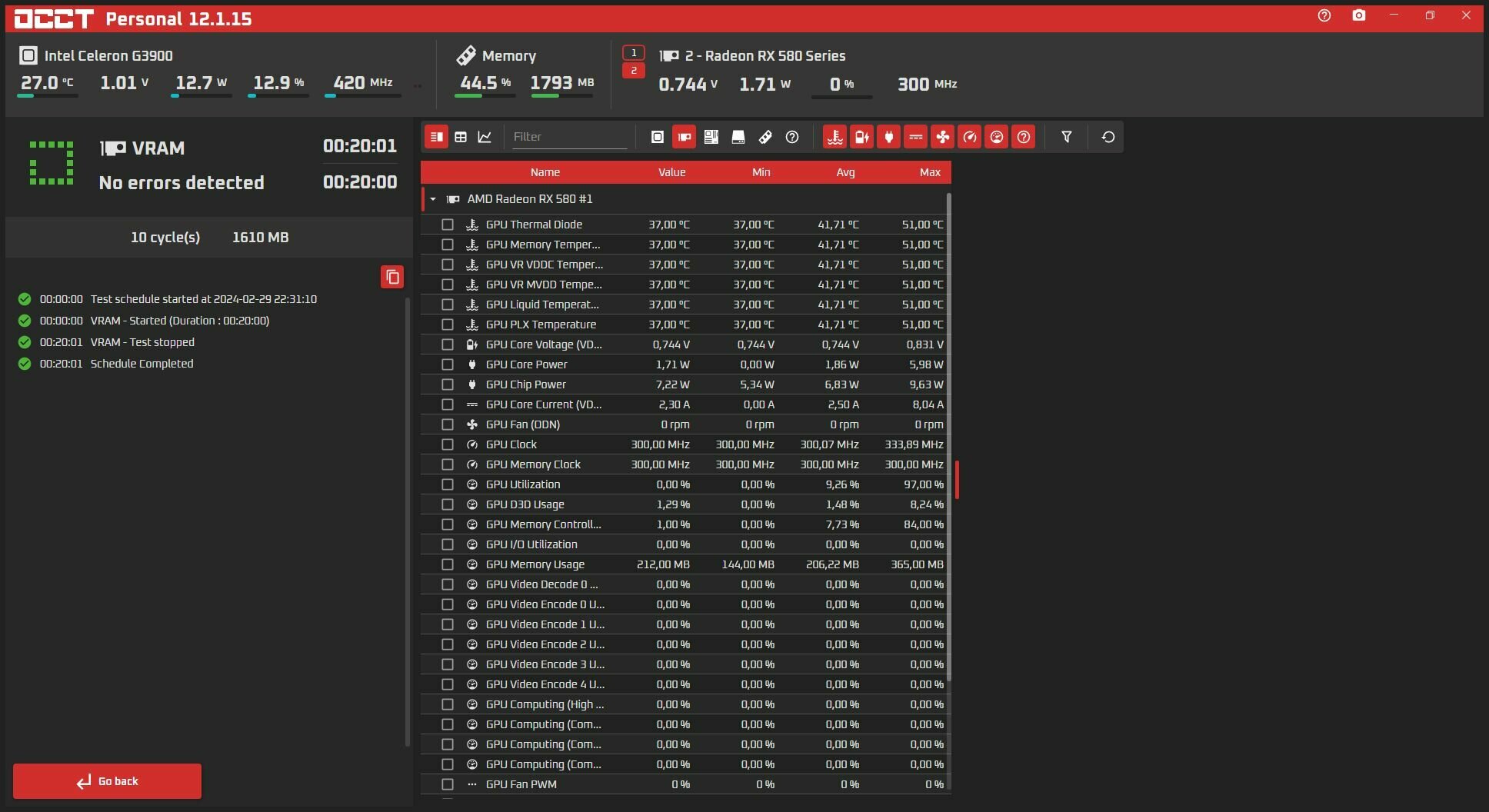Click the VRAM test green square icon

(52, 163)
